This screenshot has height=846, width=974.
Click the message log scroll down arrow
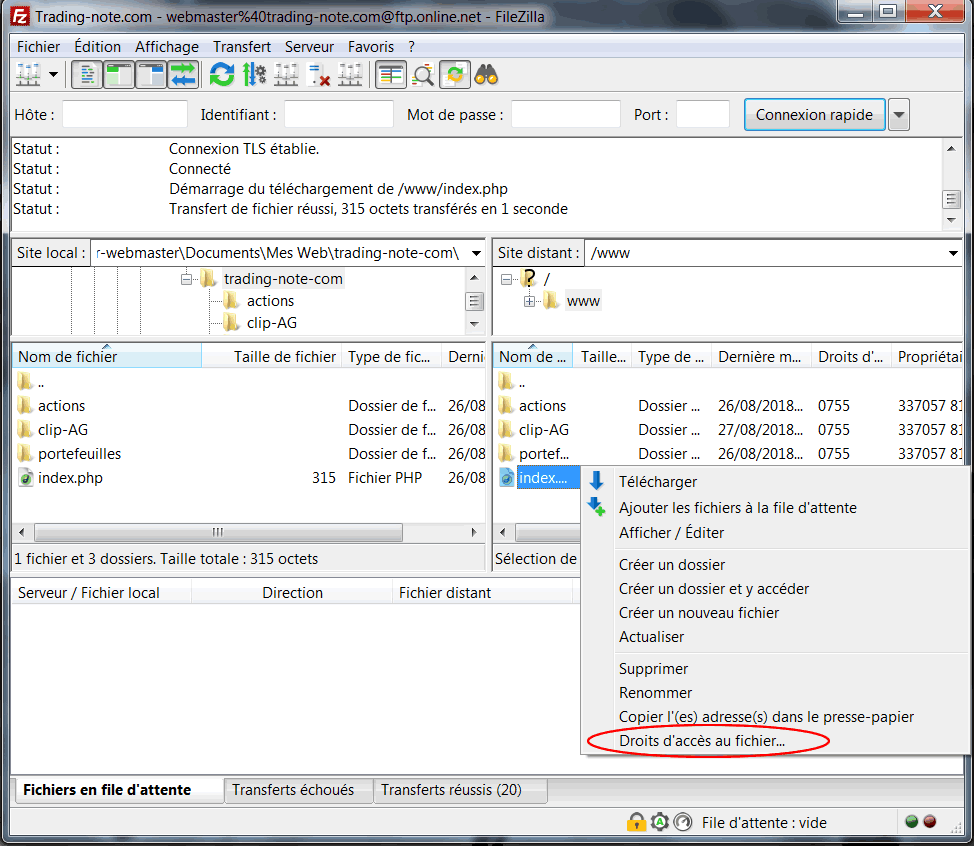coord(951,221)
